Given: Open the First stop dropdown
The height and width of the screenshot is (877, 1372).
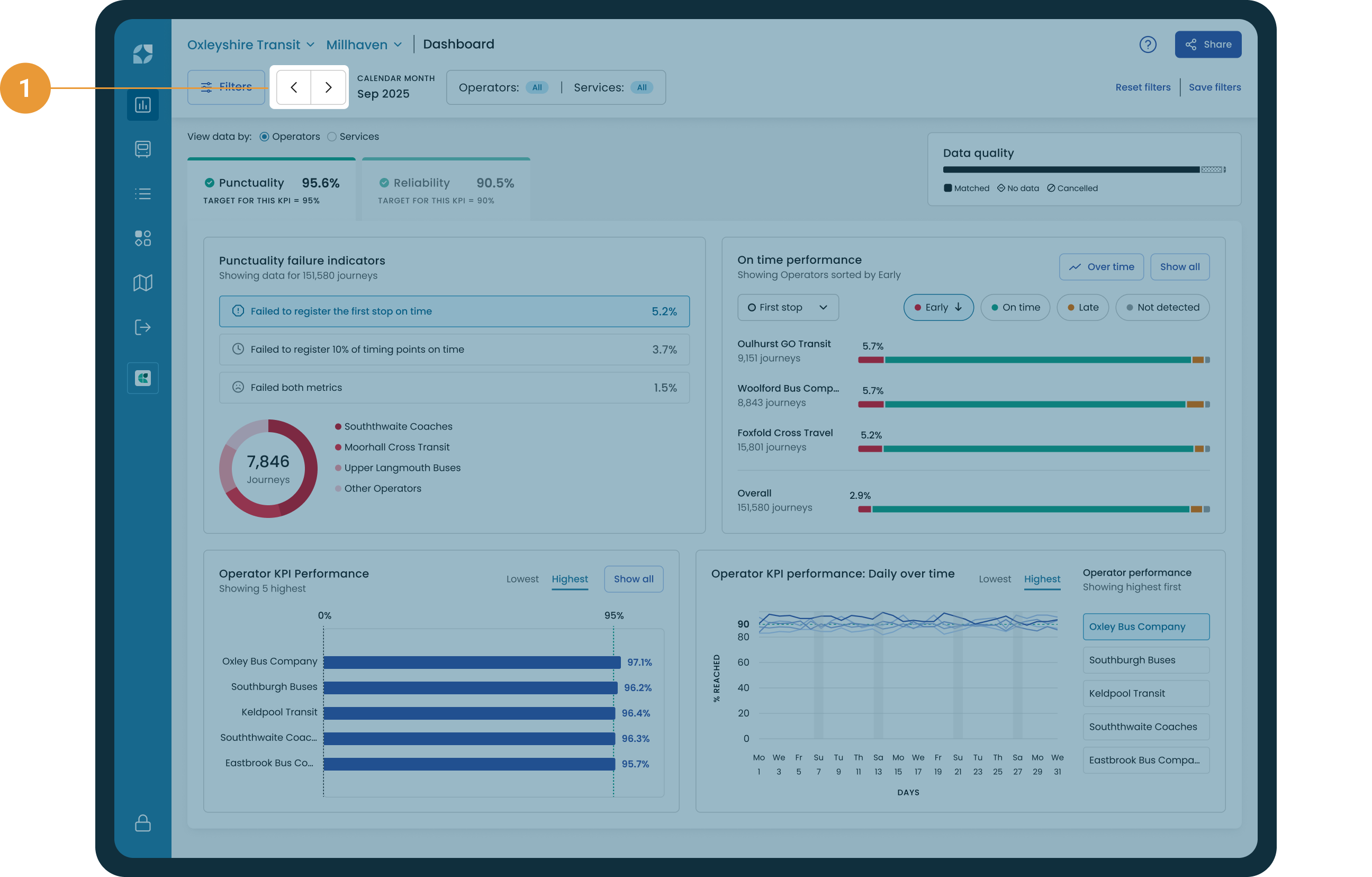Looking at the screenshot, I should click(788, 307).
